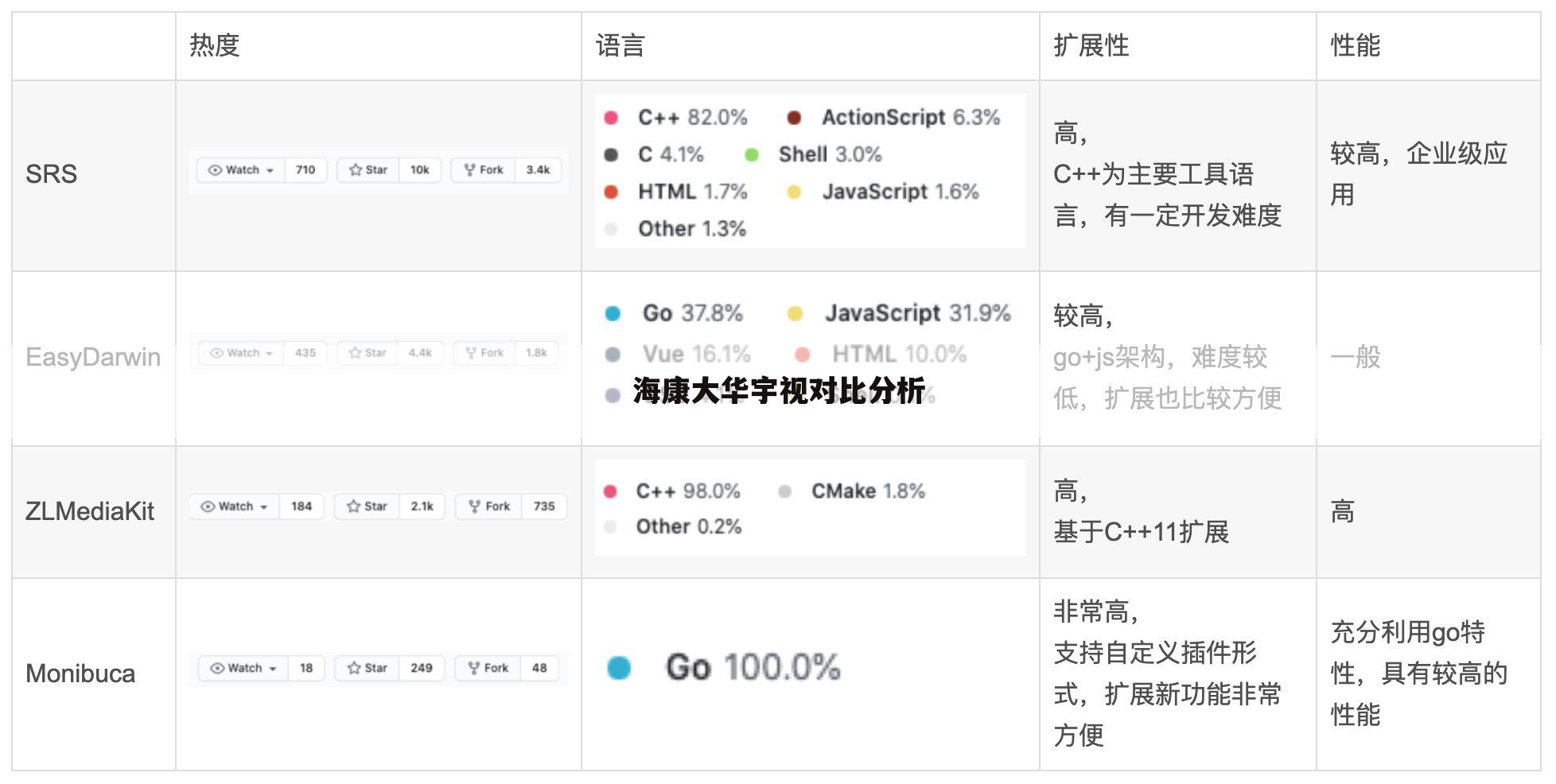Click the blue Go 37.8% color dot
The width and height of the screenshot is (1556, 784).
[613, 313]
